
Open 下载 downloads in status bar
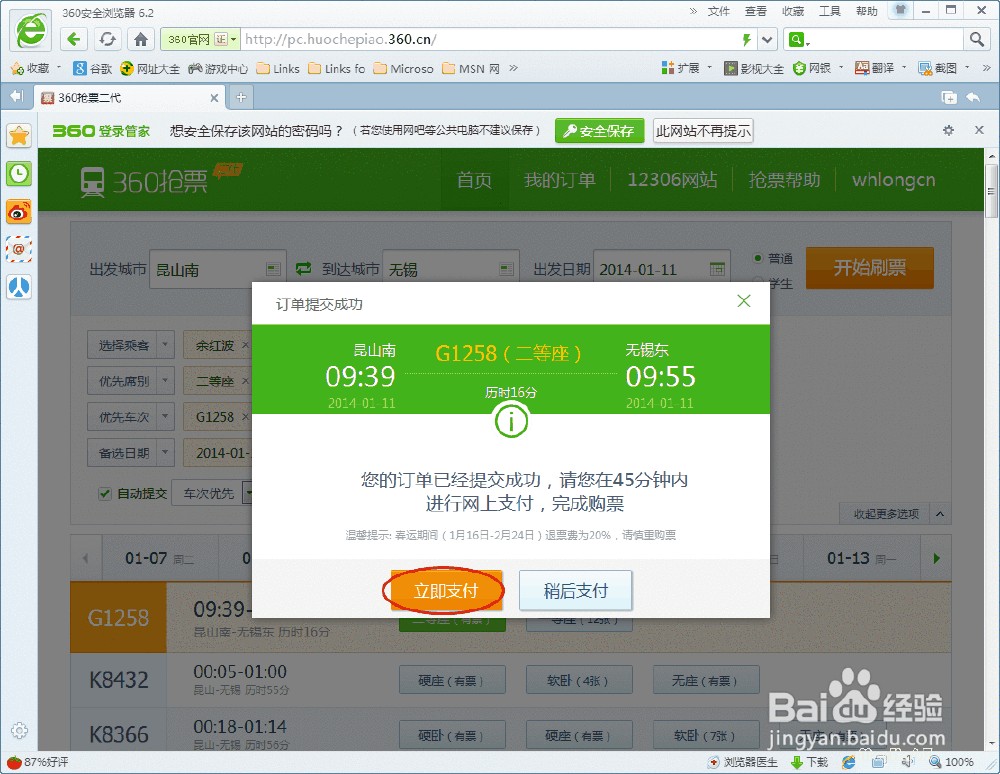pos(809,762)
